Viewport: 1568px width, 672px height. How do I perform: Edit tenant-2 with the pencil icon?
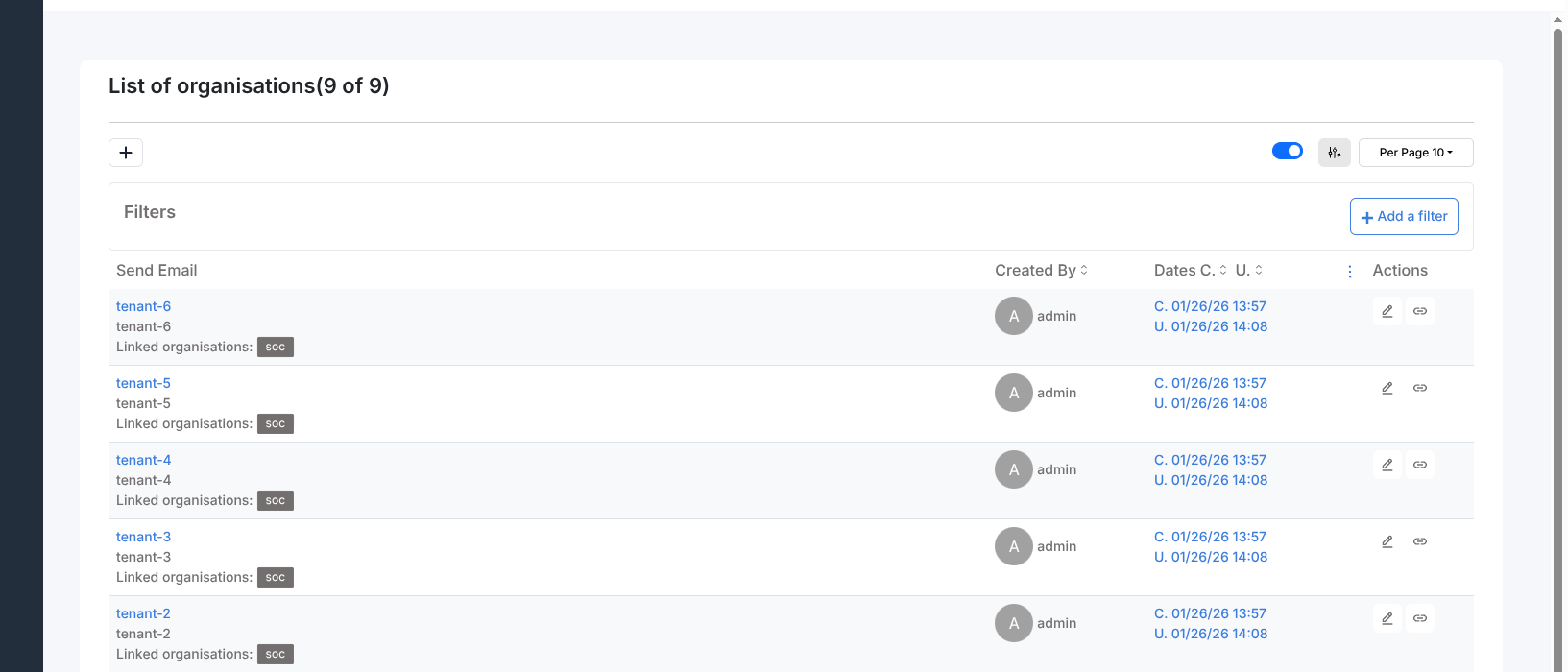1387,618
